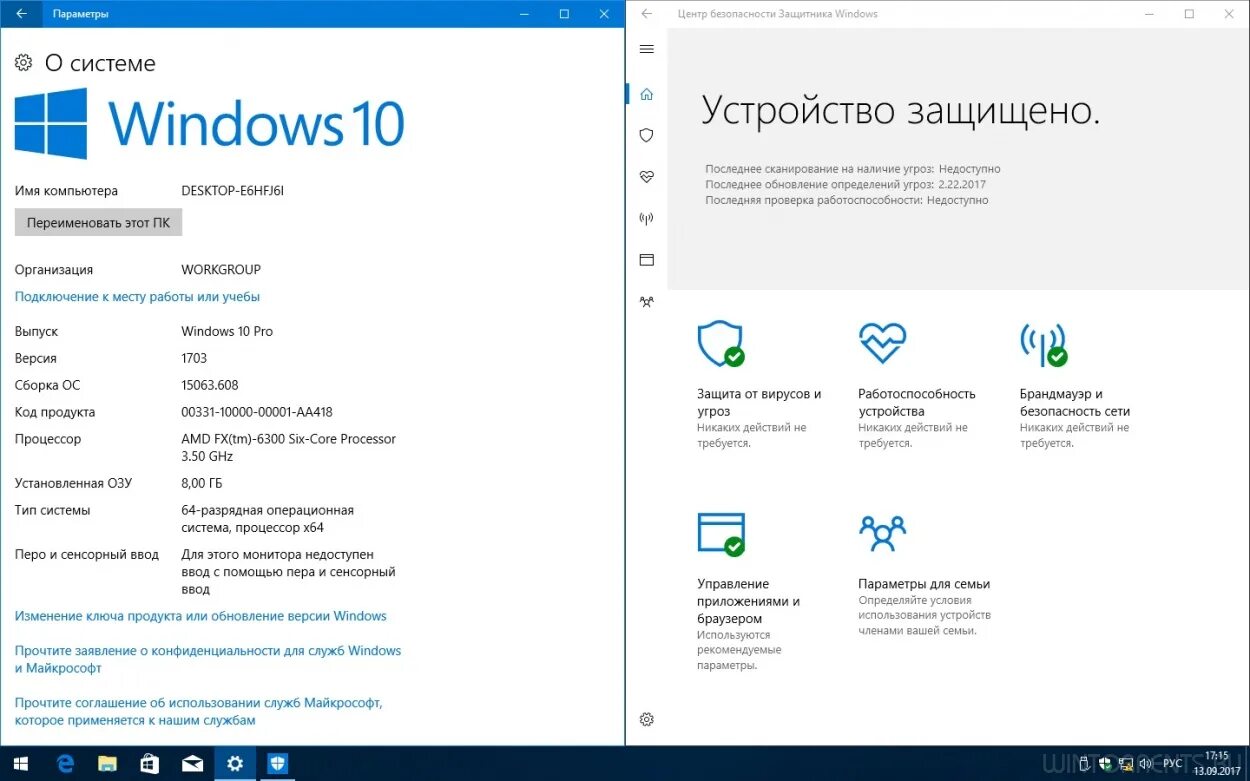Open Defender settings gear at sidebar bottom
Screen dimensions: 1250x781
click(646, 719)
